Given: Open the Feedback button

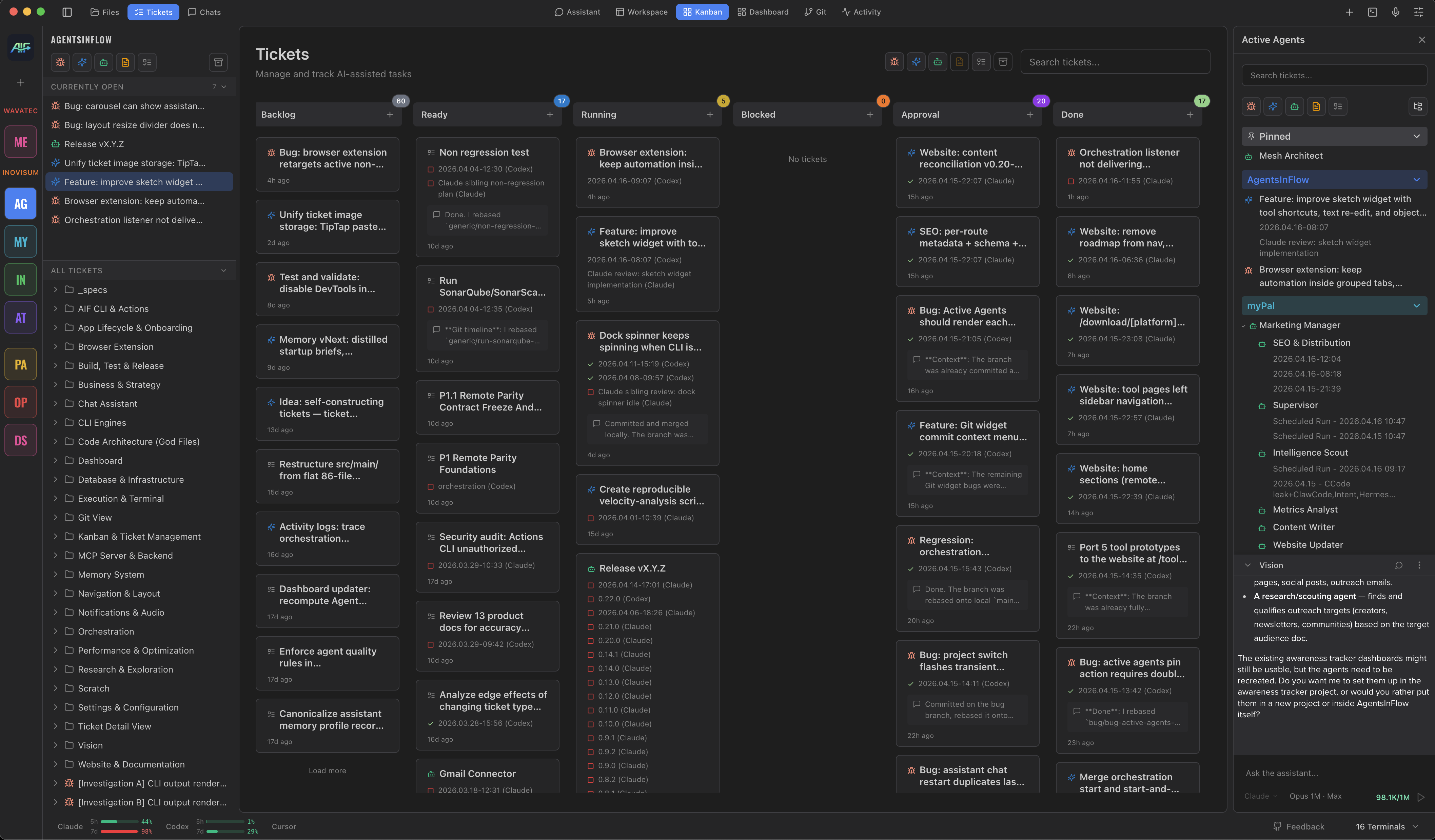Looking at the screenshot, I should coord(1299,826).
